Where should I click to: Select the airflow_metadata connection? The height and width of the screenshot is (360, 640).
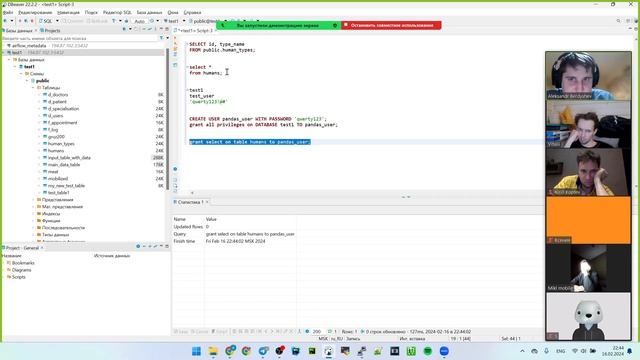point(29,46)
